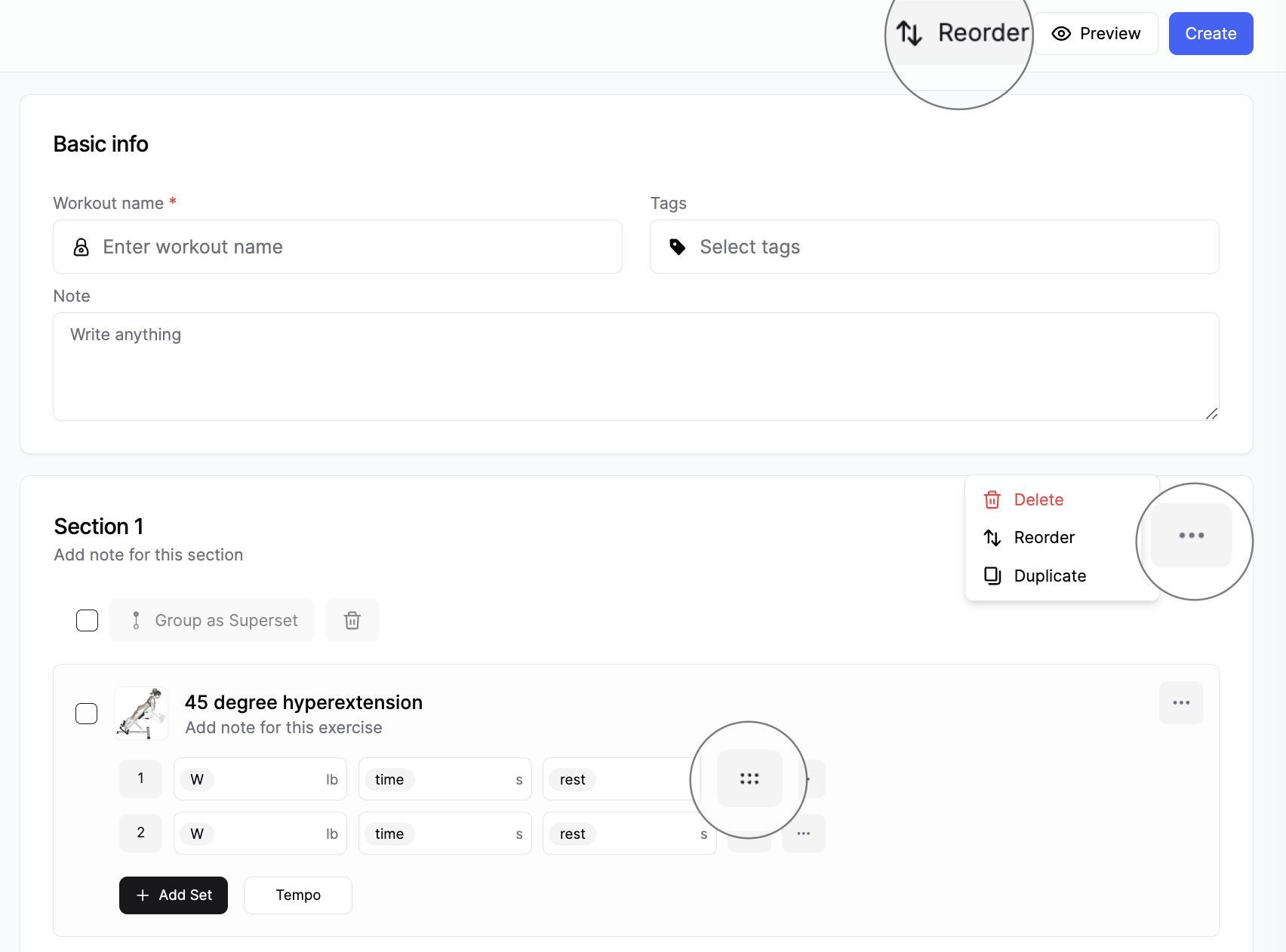The image size is (1286, 952).
Task: Click the Reorder arrows button at top
Action: click(x=961, y=34)
